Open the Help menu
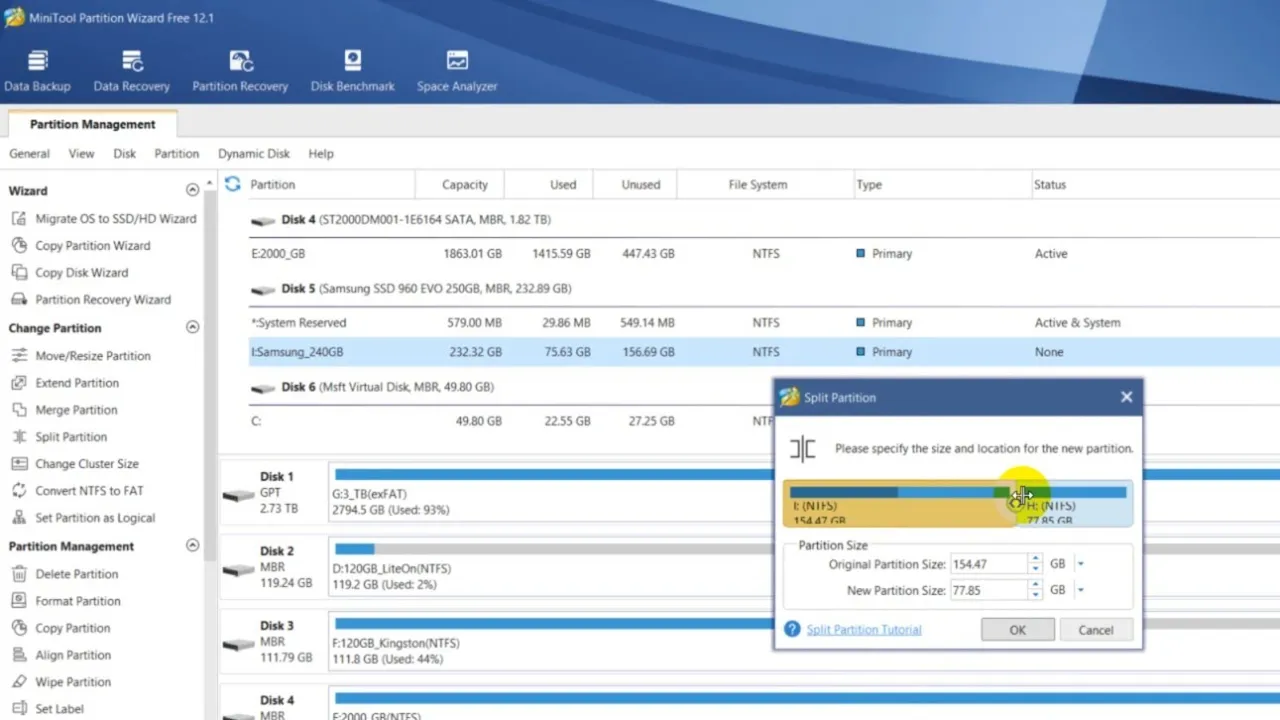 pos(321,153)
